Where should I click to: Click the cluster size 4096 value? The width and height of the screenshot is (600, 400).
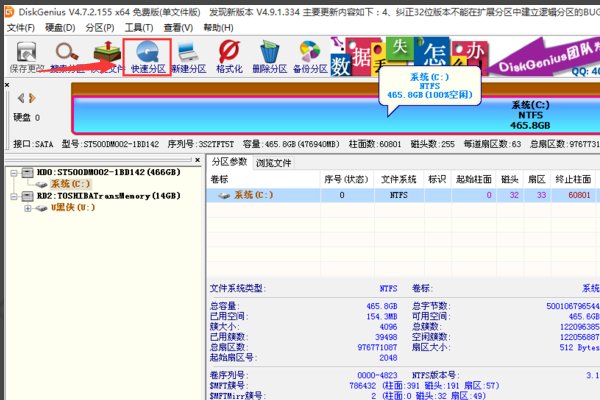pyautogui.click(x=388, y=327)
